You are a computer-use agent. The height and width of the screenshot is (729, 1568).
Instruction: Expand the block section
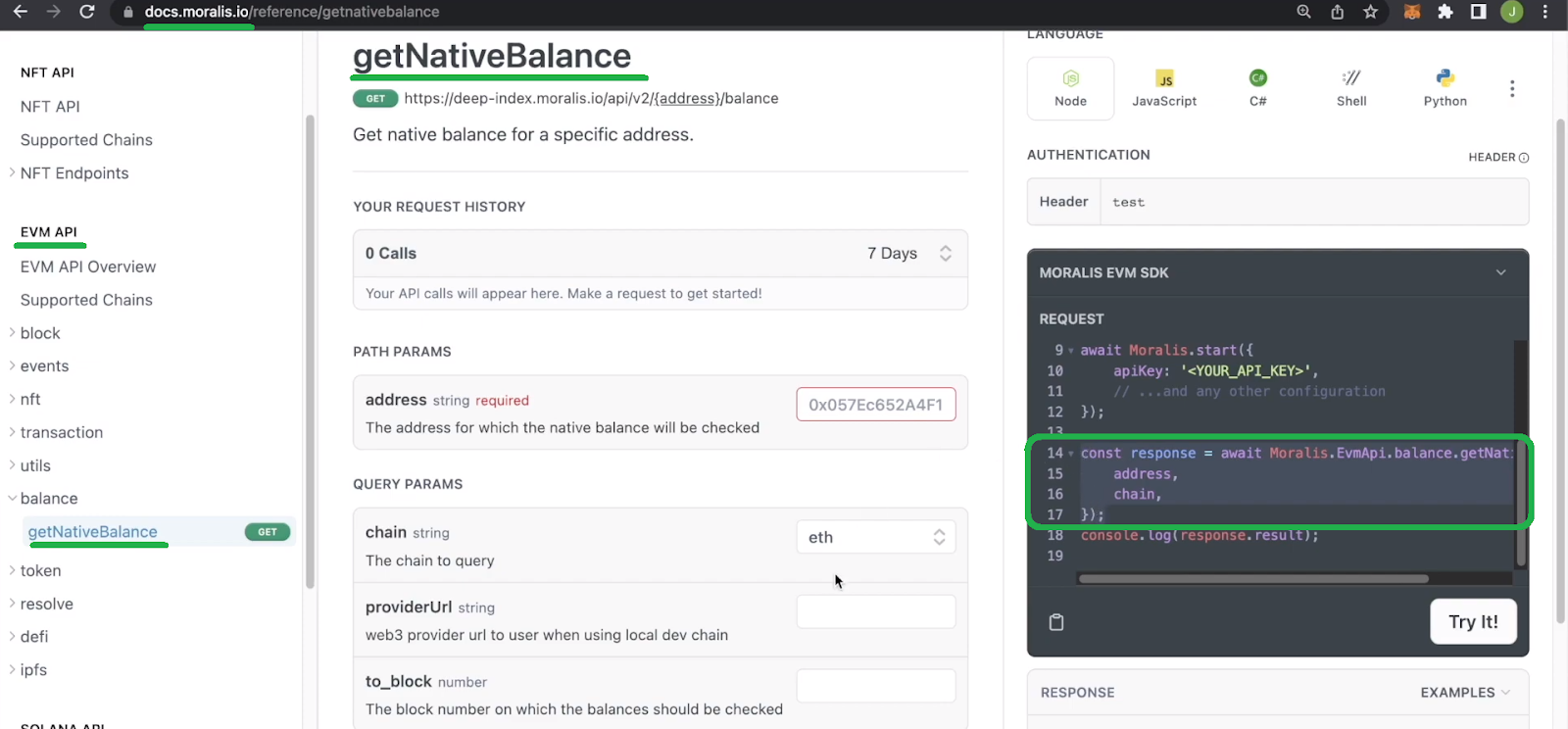pos(12,333)
